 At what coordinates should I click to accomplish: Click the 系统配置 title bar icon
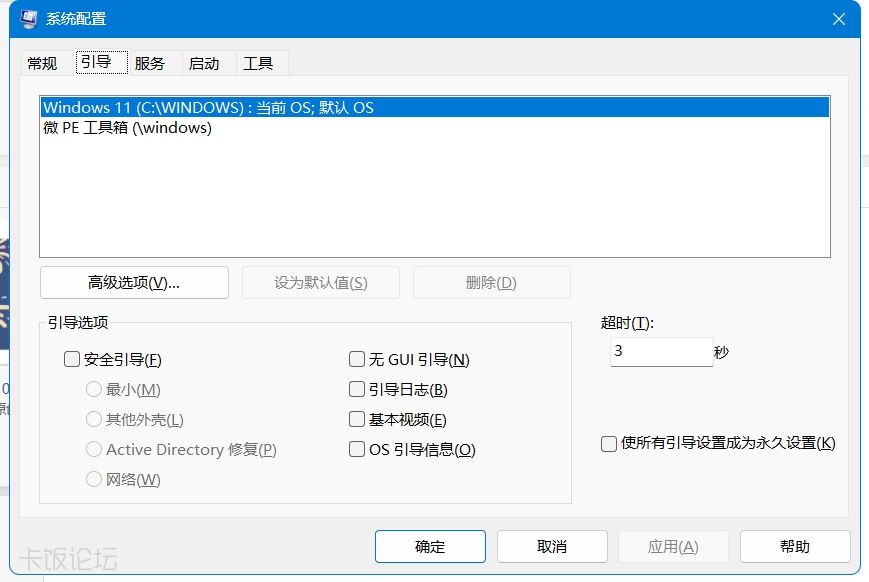(29, 19)
